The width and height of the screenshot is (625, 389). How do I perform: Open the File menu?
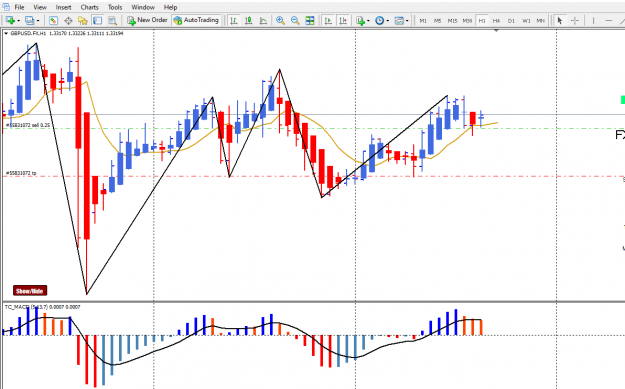[x=19, y=7]
